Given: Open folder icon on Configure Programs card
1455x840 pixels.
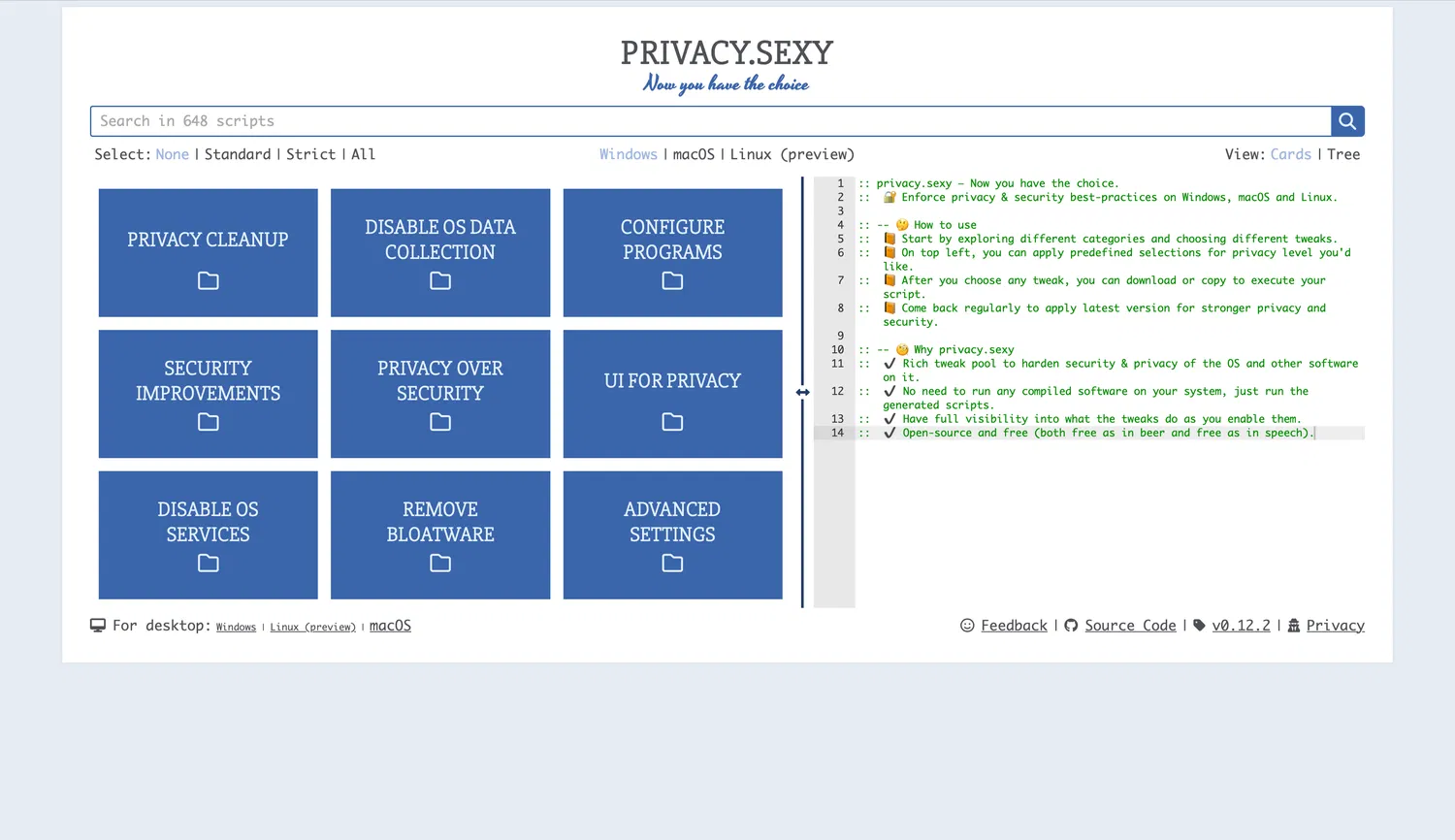Looking at the screenshot, I should point(672,281).
